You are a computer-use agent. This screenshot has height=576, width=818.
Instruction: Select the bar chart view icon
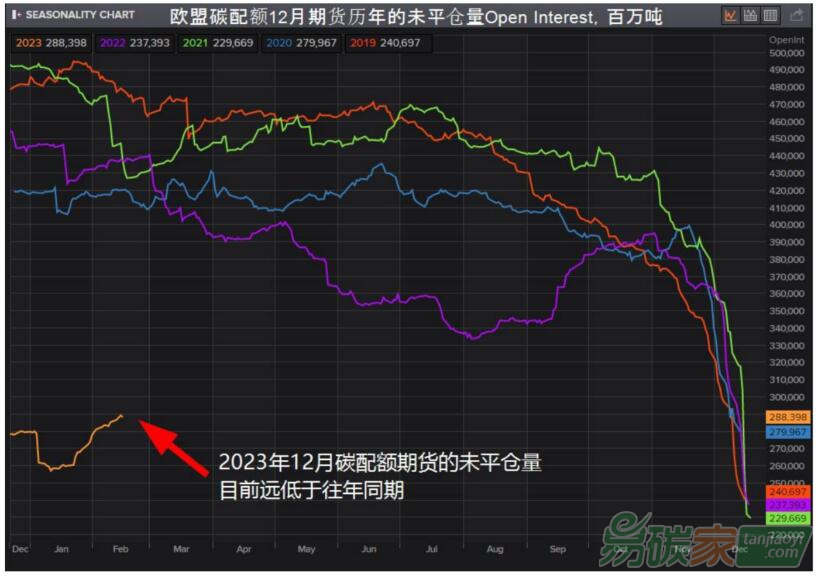tap(750, 15)
